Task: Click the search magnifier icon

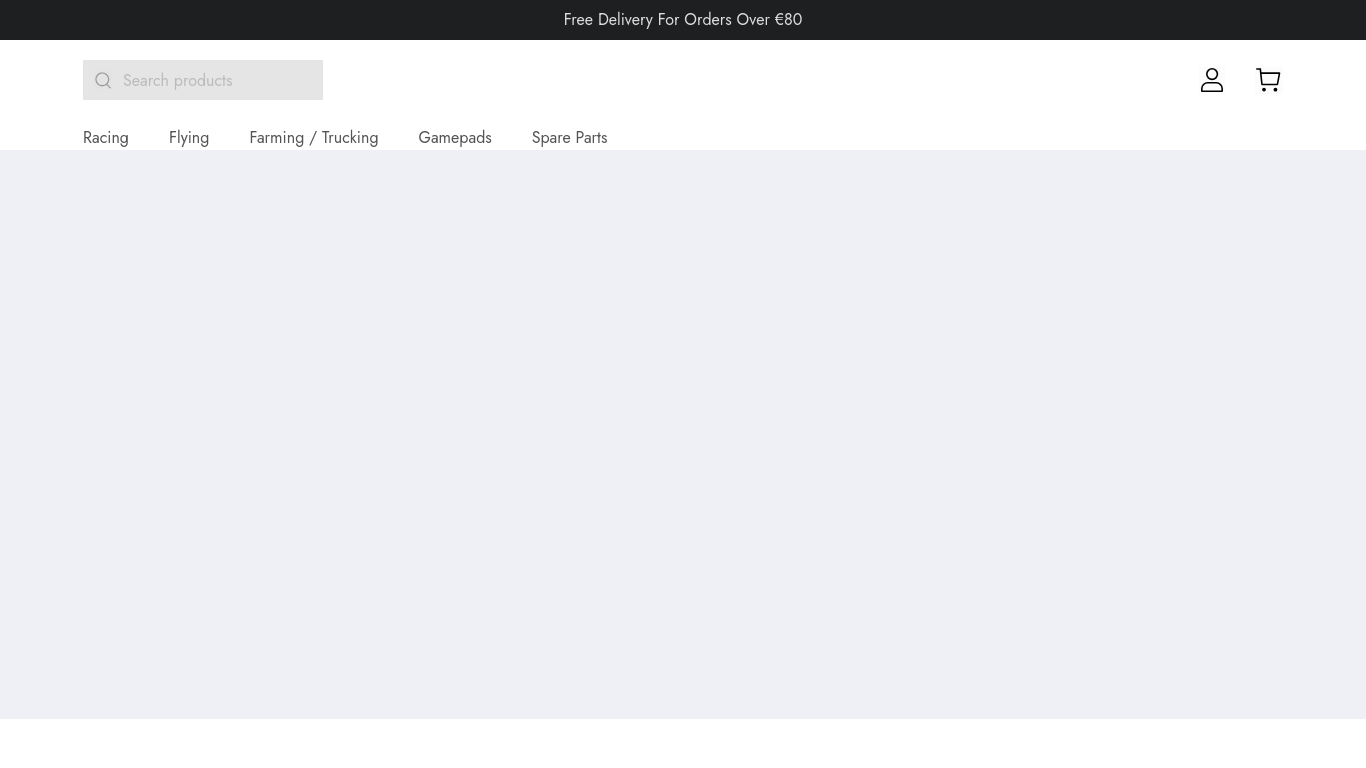Action: coord(103,81)
